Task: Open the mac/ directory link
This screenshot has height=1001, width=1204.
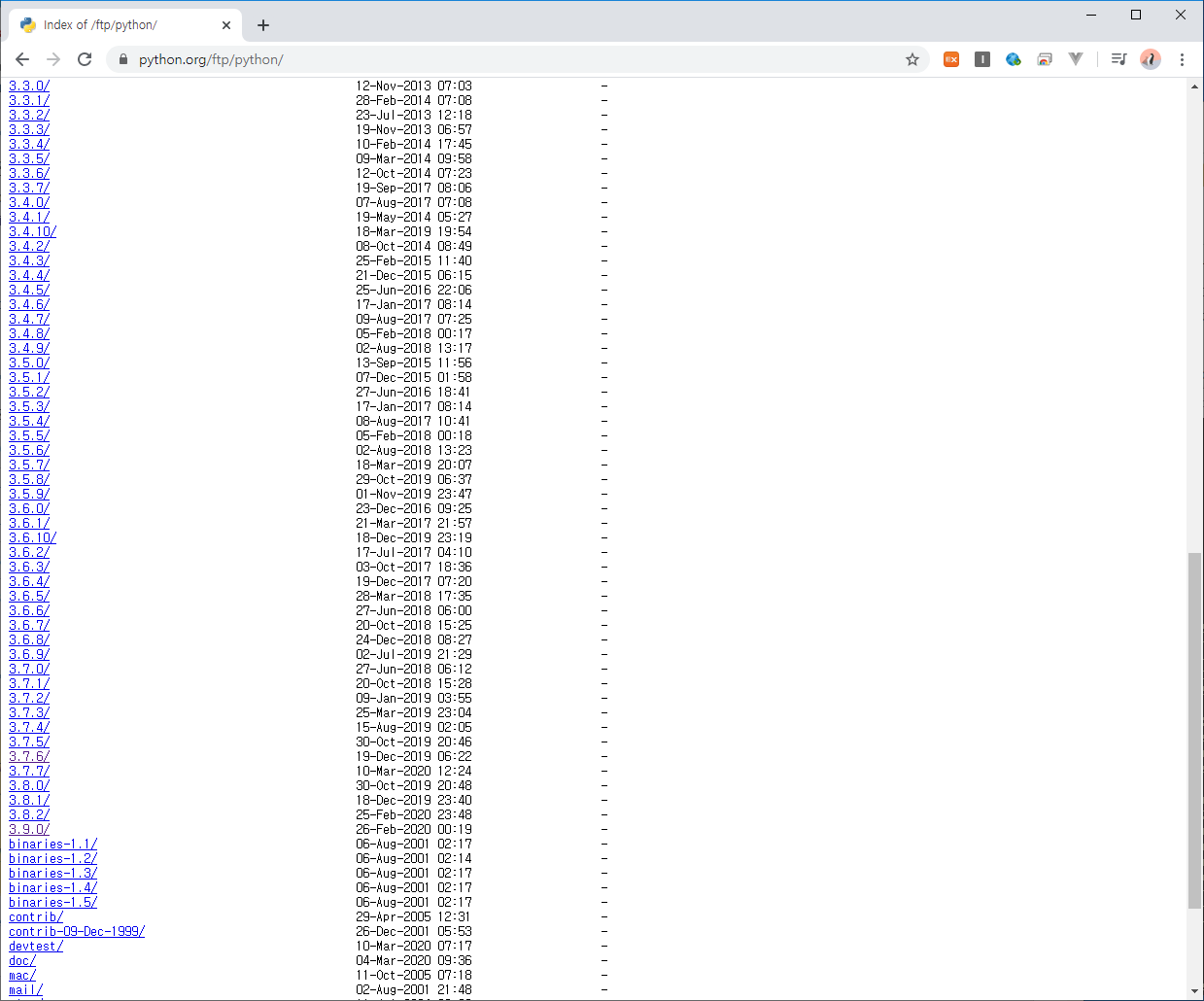Action: pos(22,975)
